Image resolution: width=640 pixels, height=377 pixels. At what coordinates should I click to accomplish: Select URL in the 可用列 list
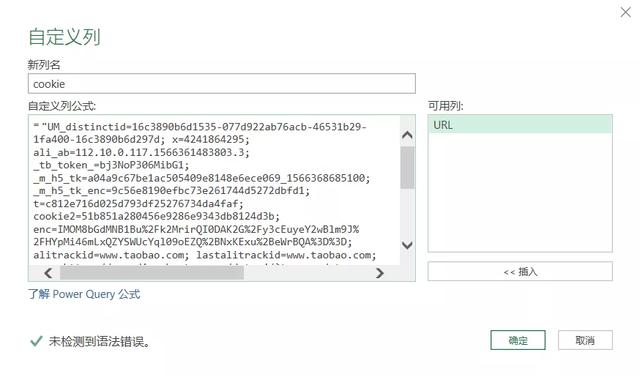(520, 125)
